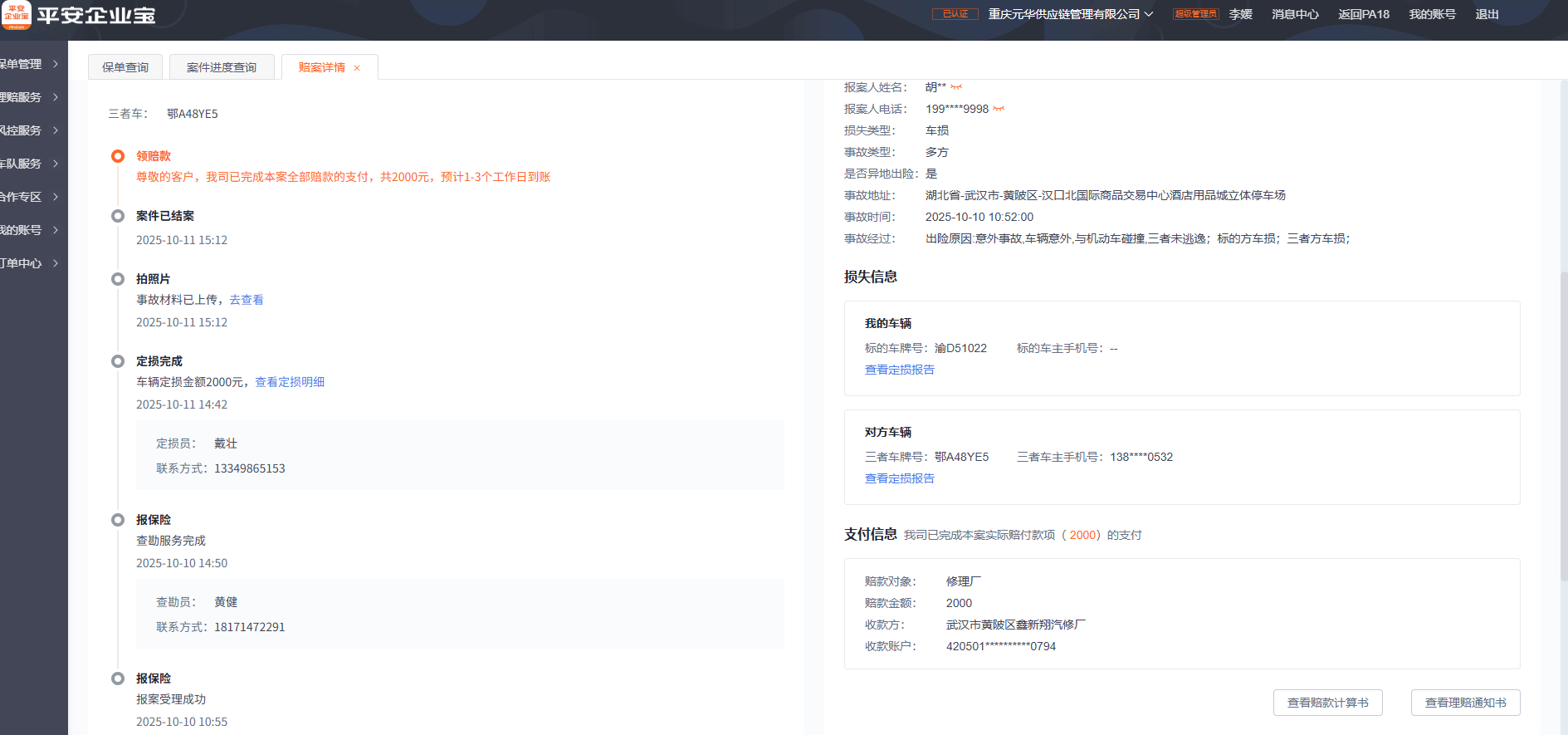This screenshot has width=1568, height=735.
Task: Click the 定损完成 timeline circle marker
Action: click(x=118, y=361)
